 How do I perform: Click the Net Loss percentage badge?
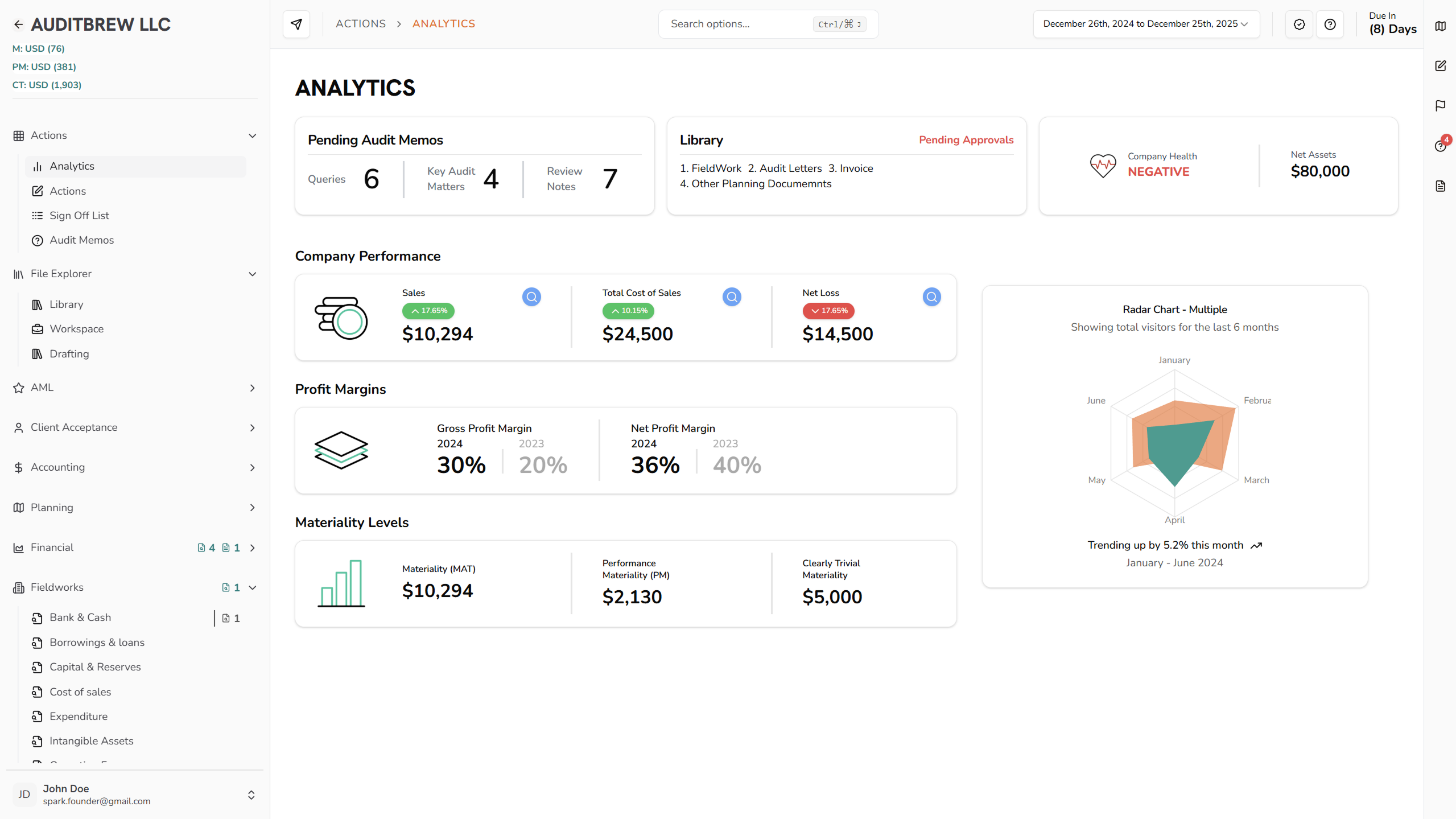pos(828,311)
